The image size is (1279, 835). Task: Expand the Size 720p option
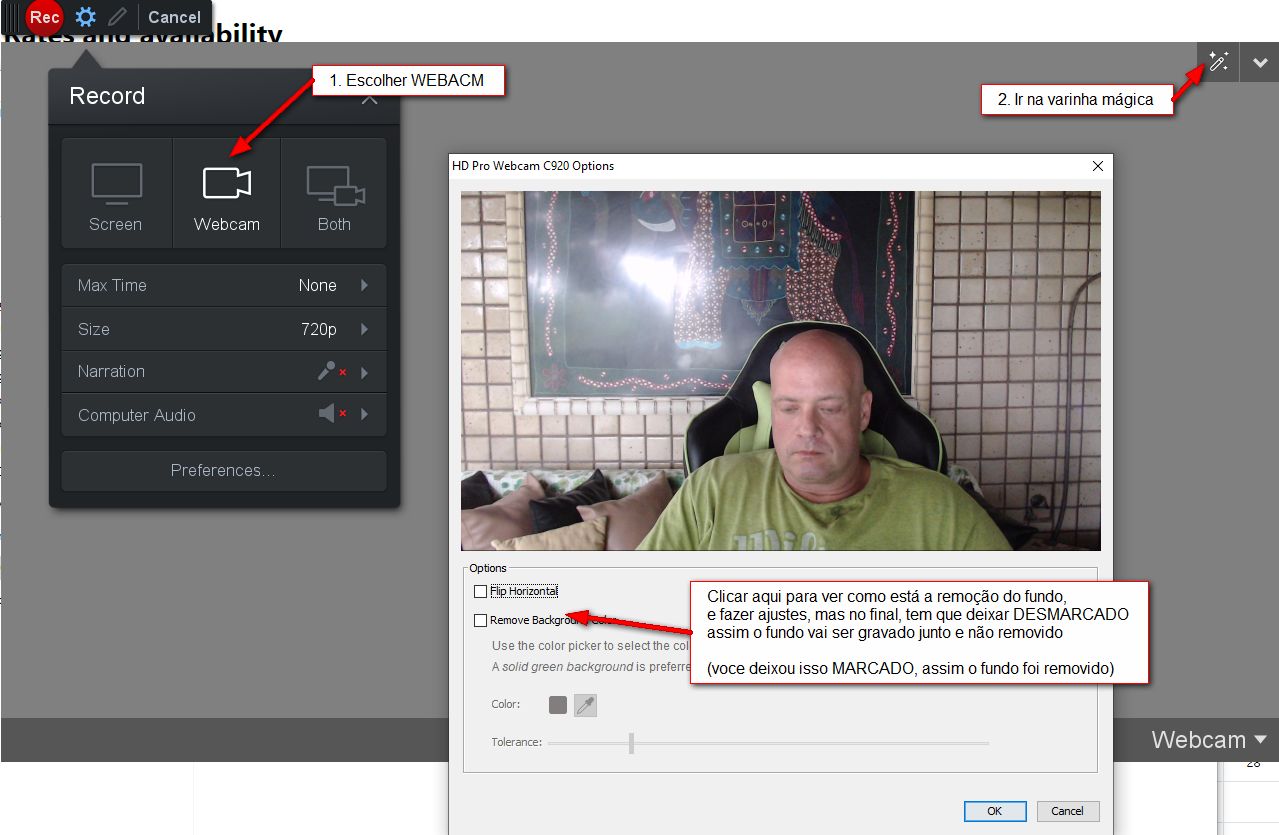pyautogui.click(x=224, y=329)
